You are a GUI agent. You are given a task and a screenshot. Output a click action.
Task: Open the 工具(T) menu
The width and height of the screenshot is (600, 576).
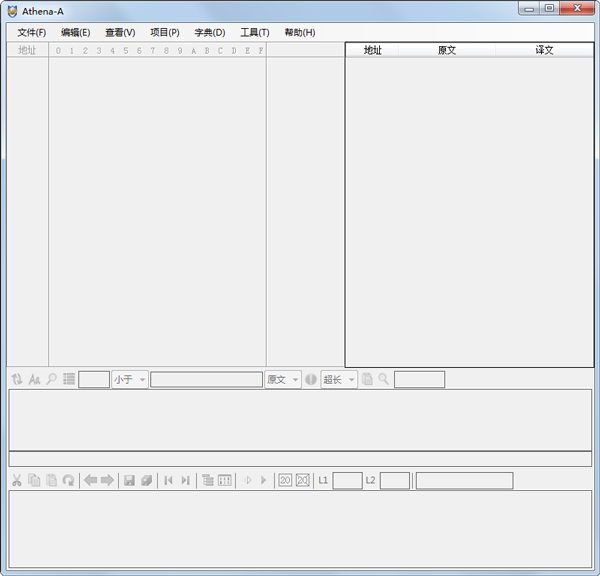[254, 33]
